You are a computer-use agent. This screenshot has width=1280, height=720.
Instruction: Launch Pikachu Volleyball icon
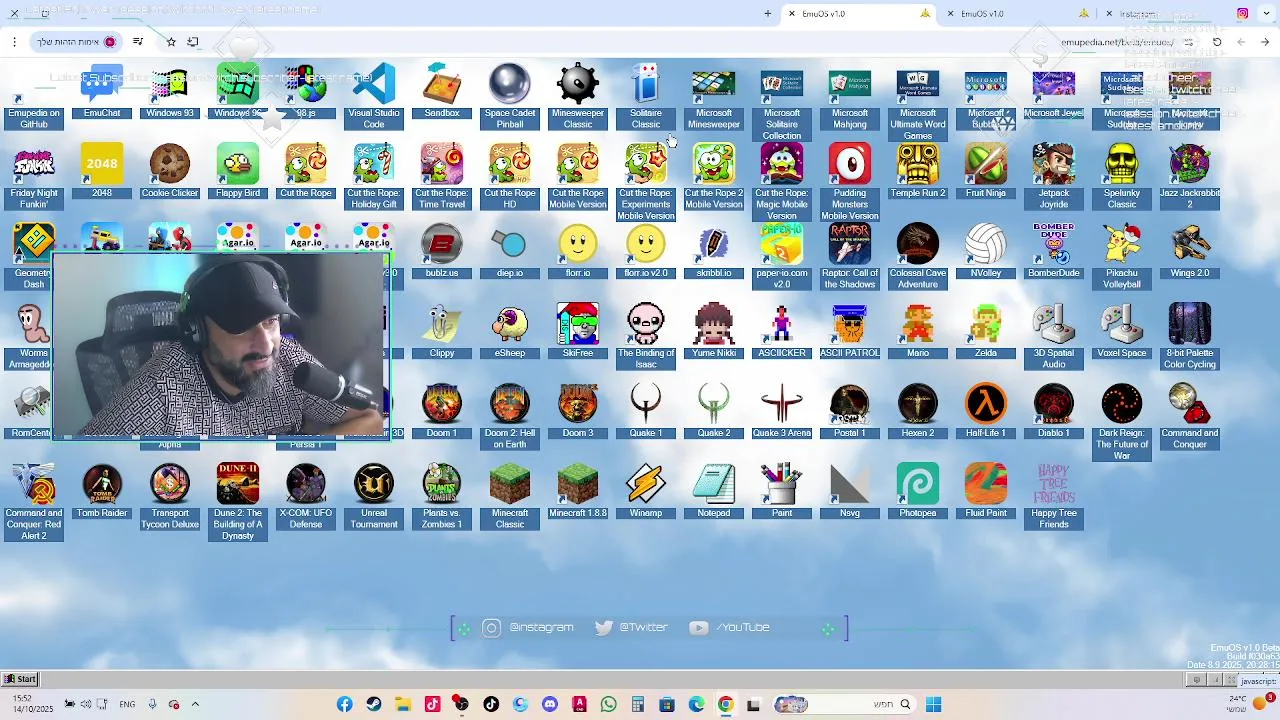click(1122, 257)
